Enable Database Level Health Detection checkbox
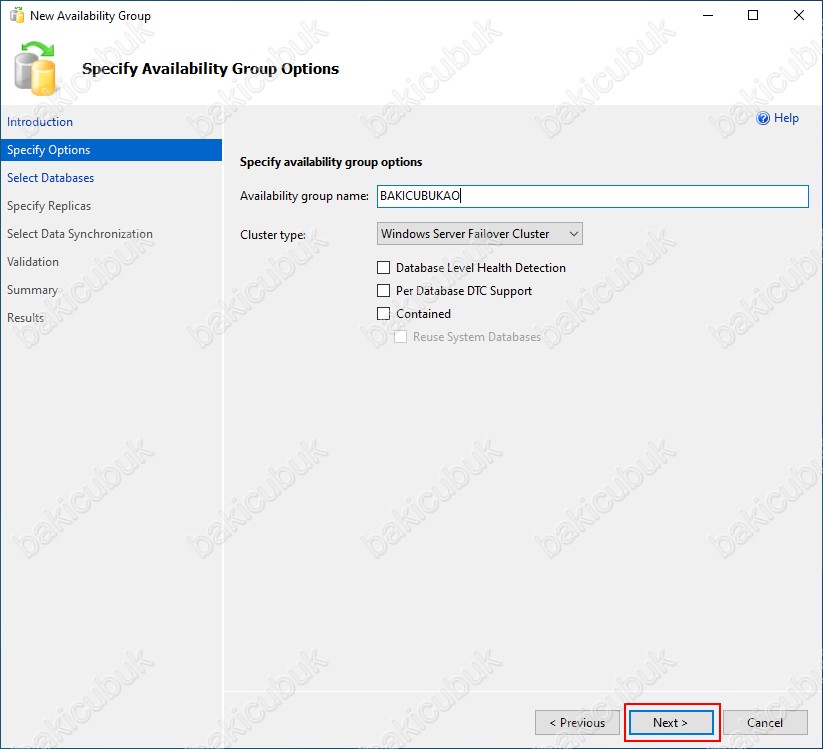 coord(384,268)
